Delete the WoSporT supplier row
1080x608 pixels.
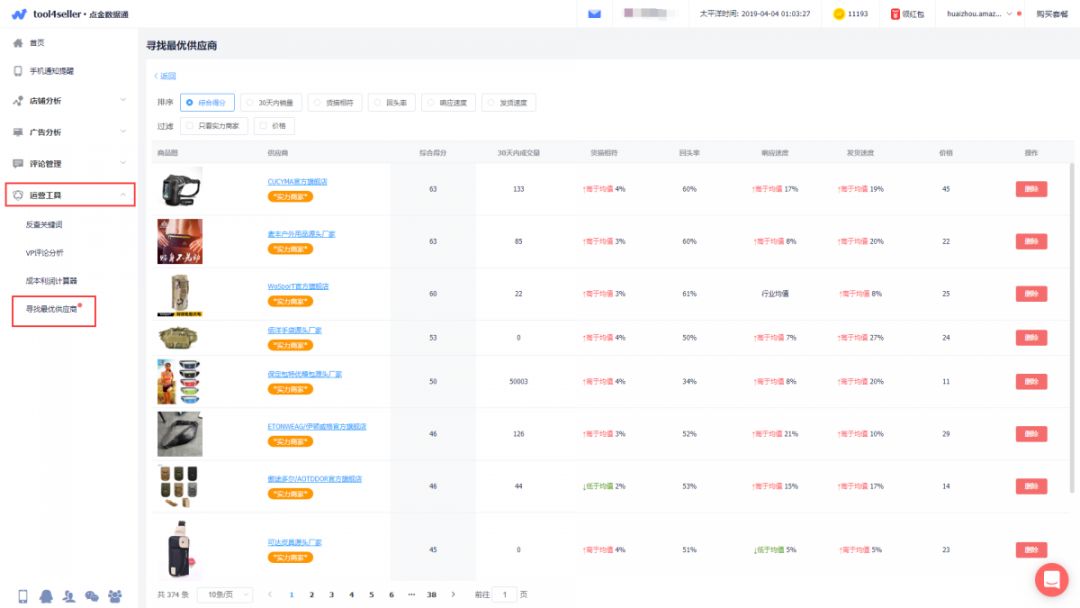[1031, 293]
